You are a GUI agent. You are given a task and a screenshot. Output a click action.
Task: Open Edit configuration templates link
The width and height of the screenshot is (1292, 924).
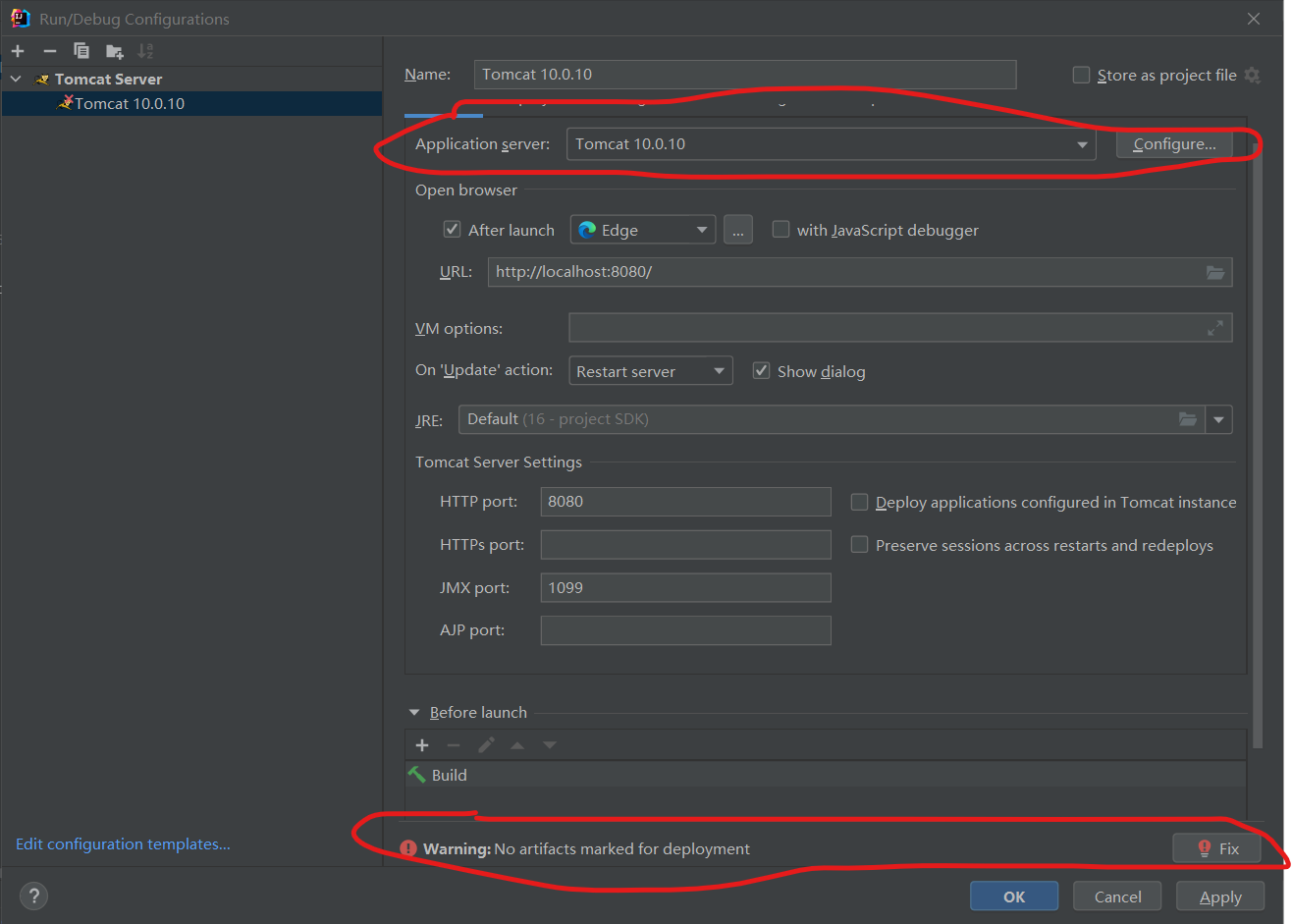[x=123, y=844]
